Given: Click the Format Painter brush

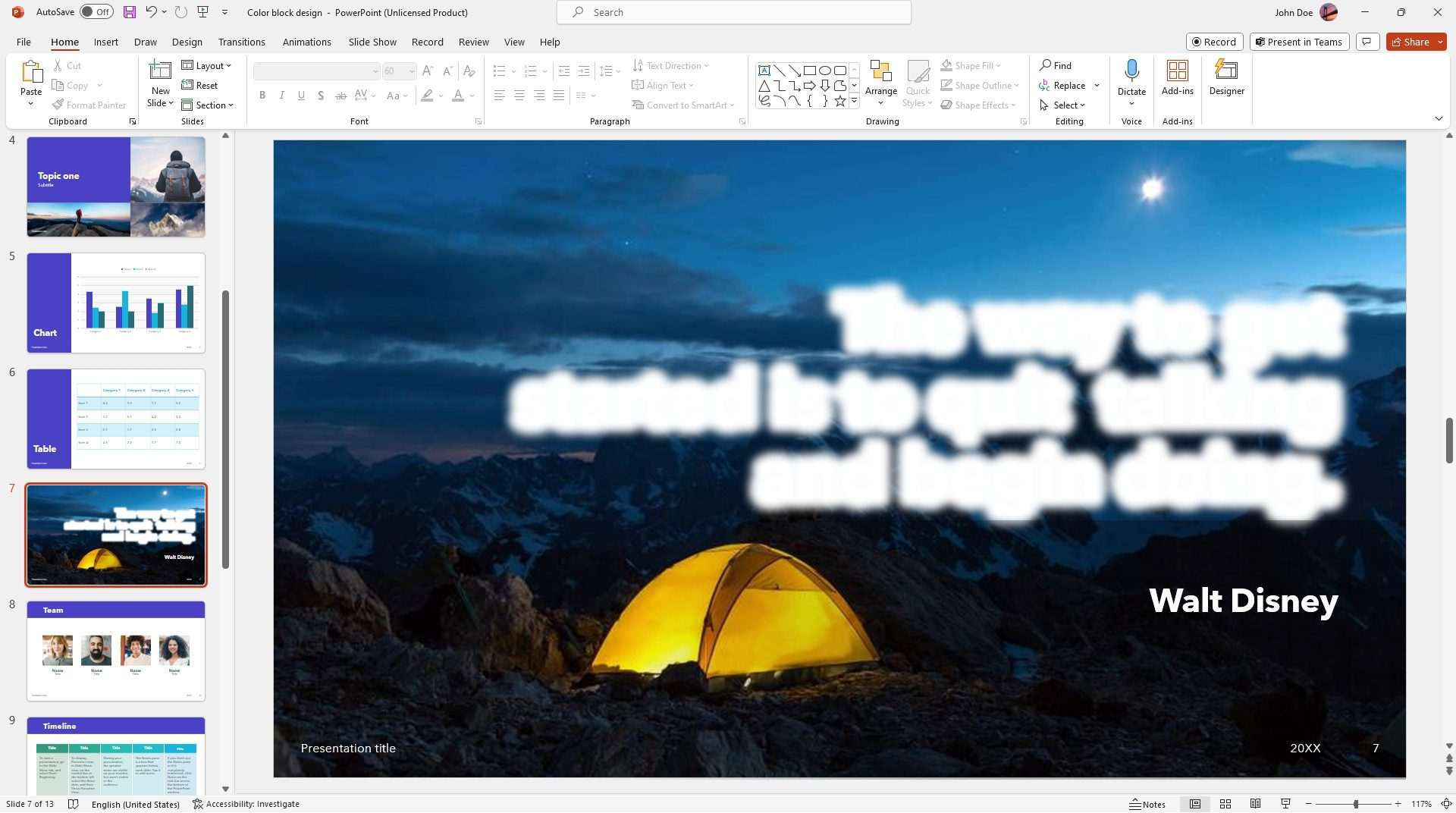Looking at the screenshot, I should 58,105.
